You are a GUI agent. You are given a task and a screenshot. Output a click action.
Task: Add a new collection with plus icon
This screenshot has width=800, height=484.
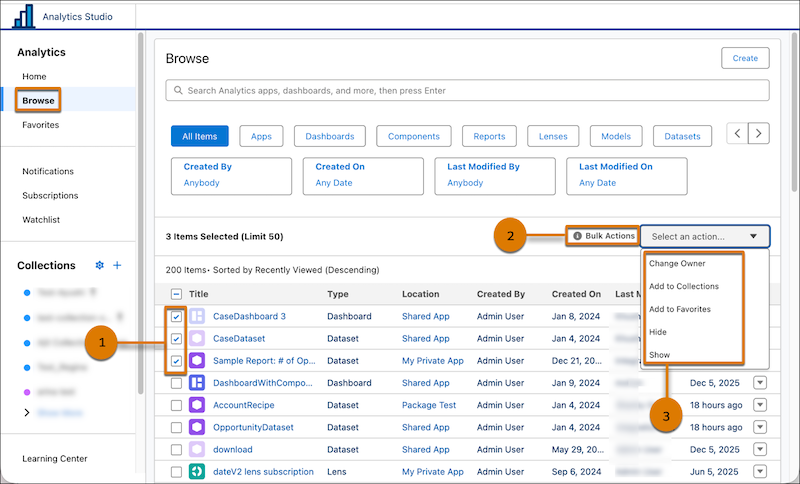(117, 265)
